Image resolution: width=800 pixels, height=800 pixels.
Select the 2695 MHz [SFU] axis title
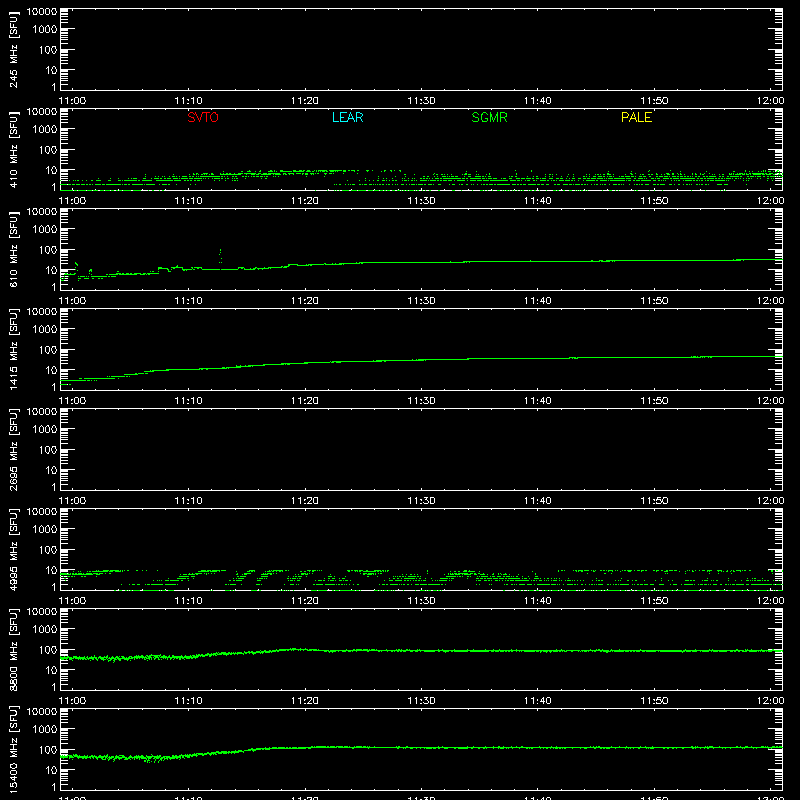pyautogui.click(x=14, y=449)
